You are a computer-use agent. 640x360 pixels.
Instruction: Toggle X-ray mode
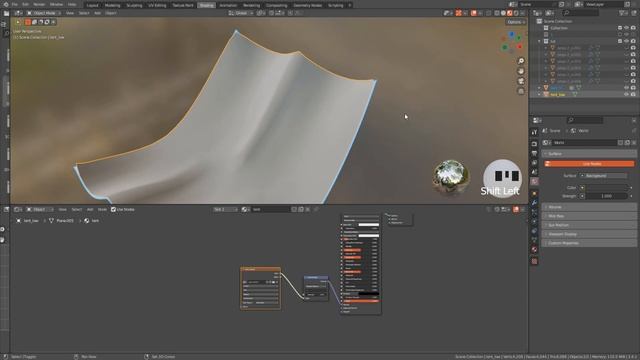tap(489, 13)
